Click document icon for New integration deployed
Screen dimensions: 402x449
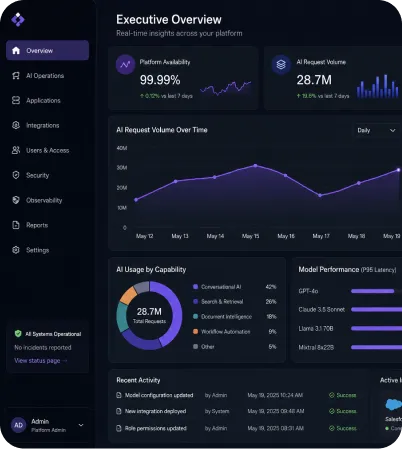pyautogui.click(x=119, y=411)
